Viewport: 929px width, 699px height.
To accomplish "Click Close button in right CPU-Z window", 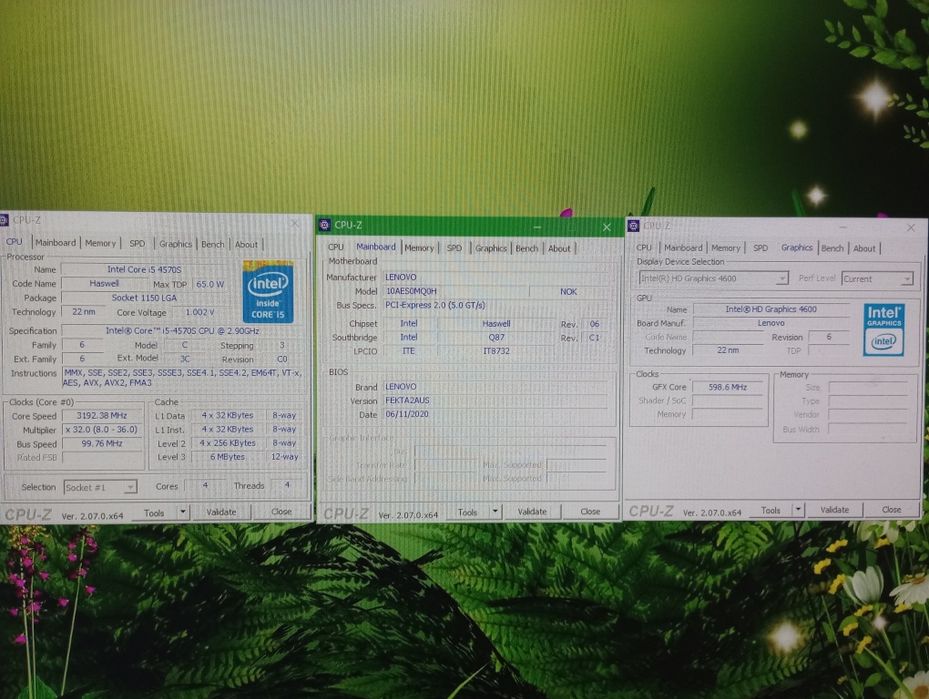I will (x=891, y=509).
